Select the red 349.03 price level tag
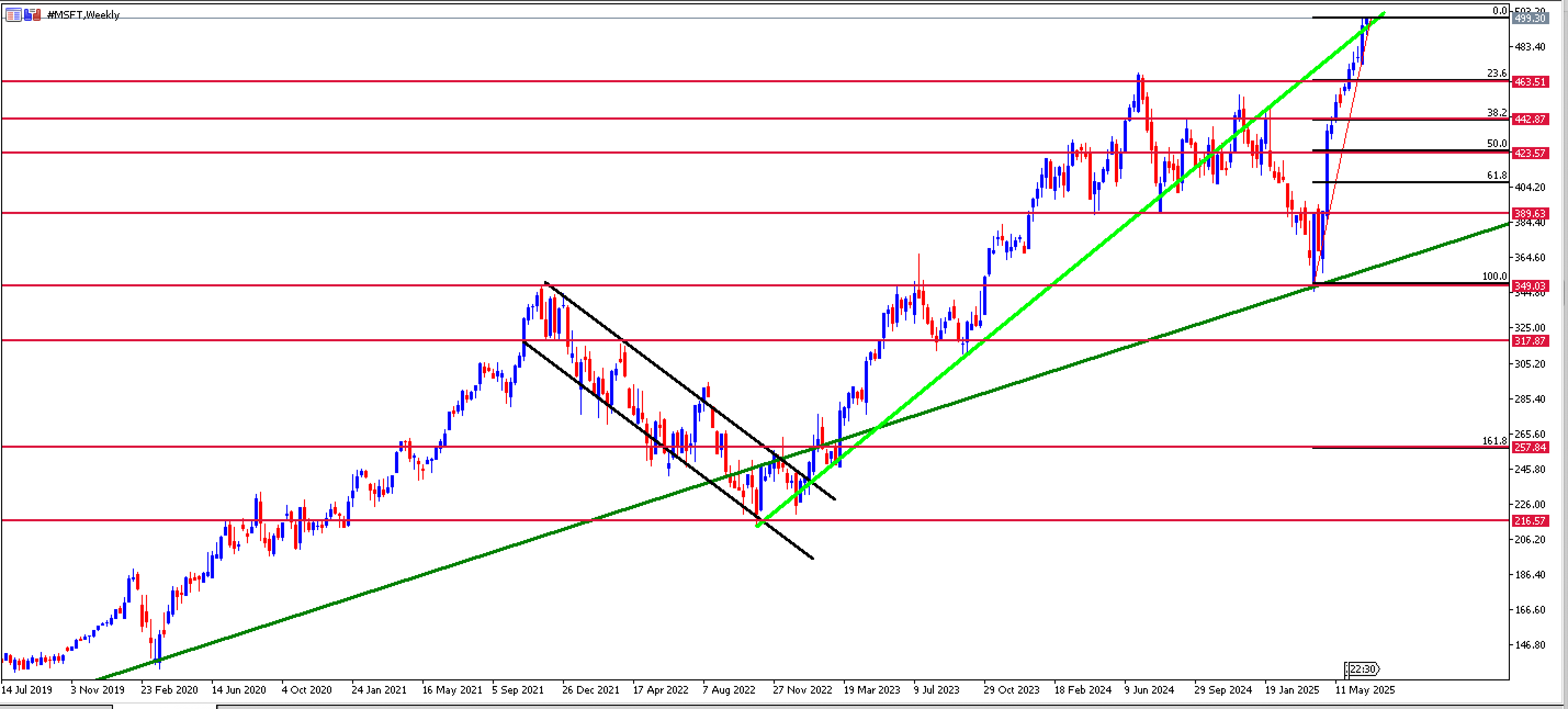The width and height of the screenshot is (1568, 709). tap(1530, 285)
